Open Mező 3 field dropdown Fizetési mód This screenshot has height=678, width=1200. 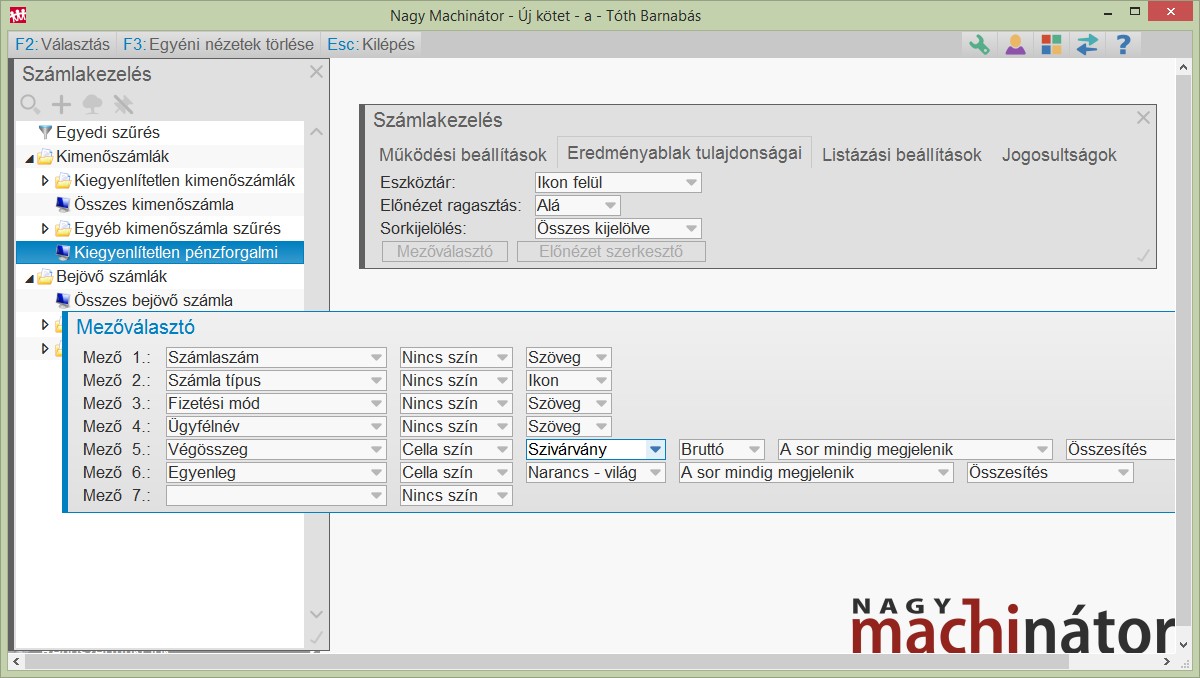pos(276,403)
